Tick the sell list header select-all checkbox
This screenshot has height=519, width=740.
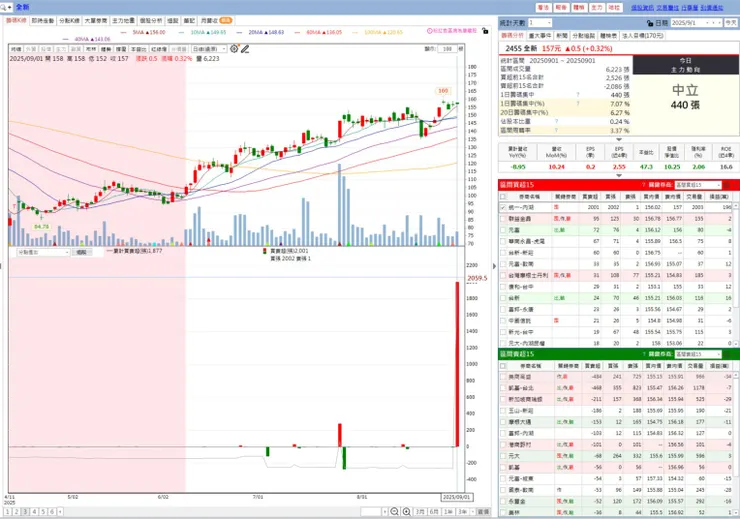pyautogui.click(x=503, y=366)
